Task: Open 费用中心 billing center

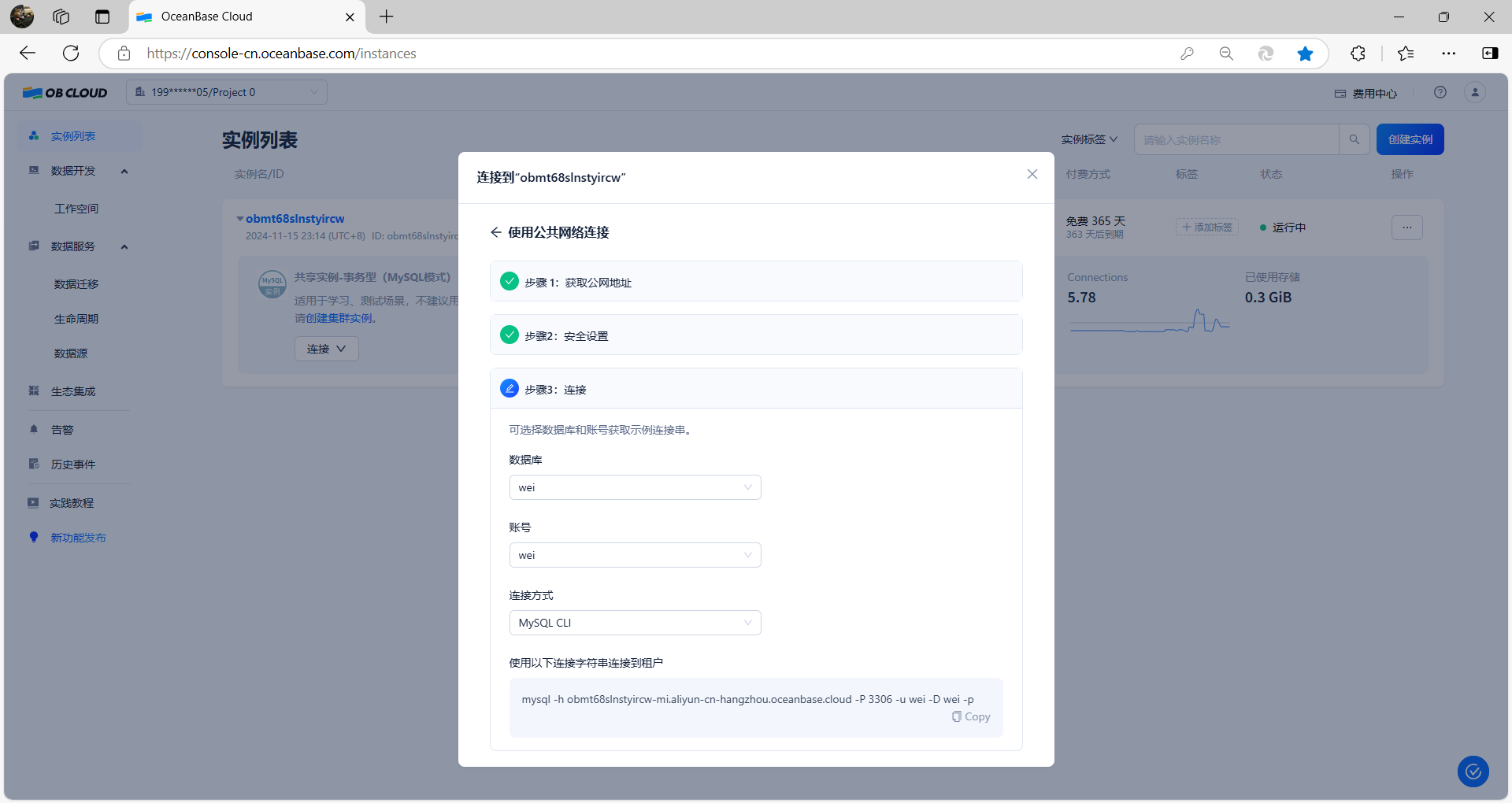Action: [x=1366, y=94]
